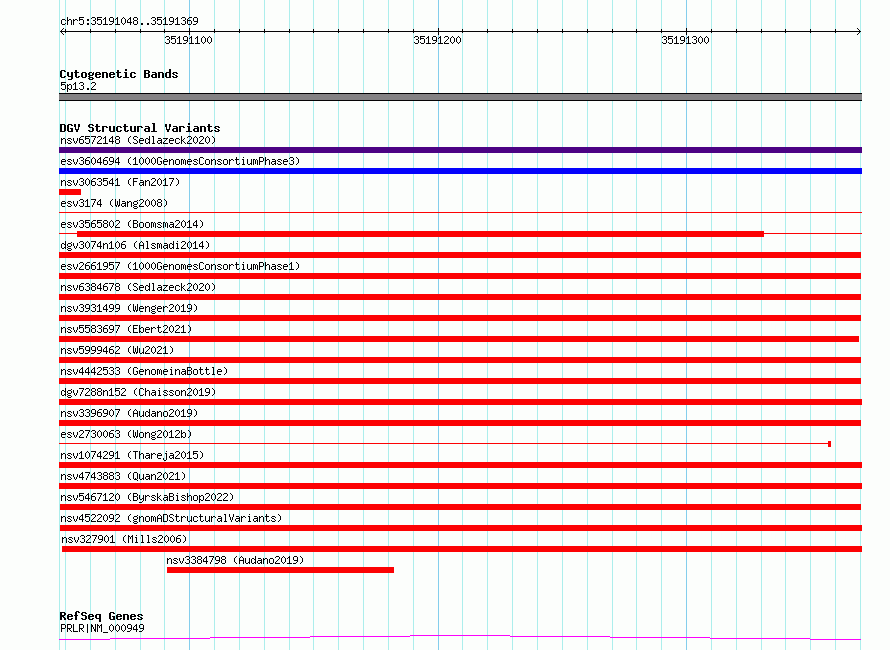Select the red nsv4522092 gnomAD bar
The width and height of the screenshot is (890, 650).
[x=460, y=528]
